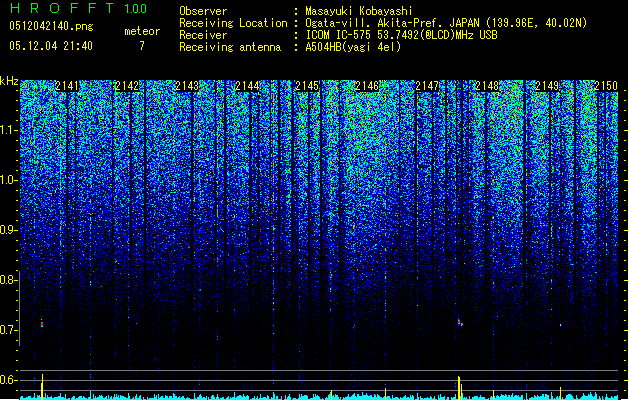
Task: Select the 2146 time marker
Action: pos(367,86)
